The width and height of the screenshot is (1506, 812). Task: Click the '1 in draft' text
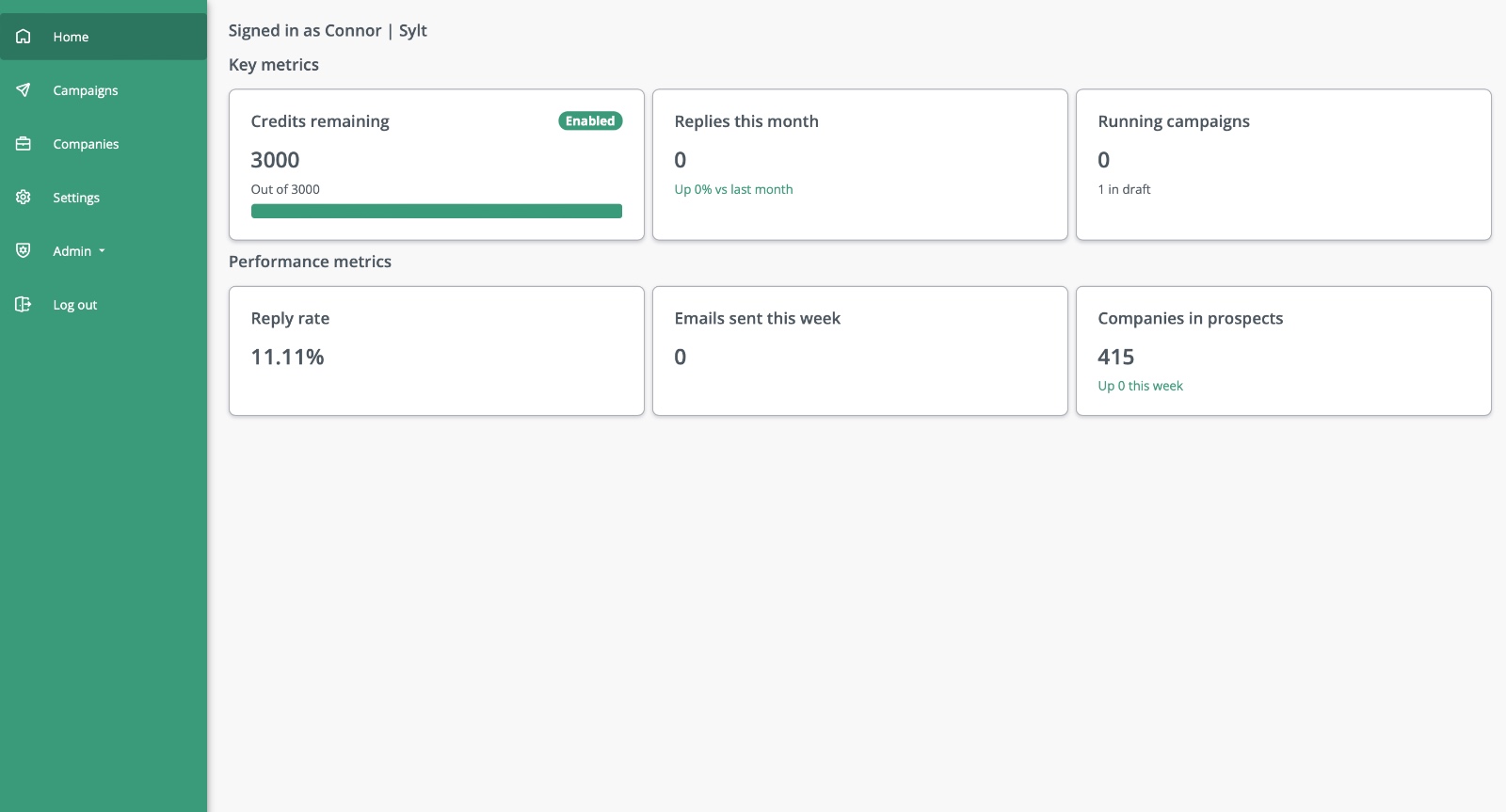click(x=1124, y=189)
